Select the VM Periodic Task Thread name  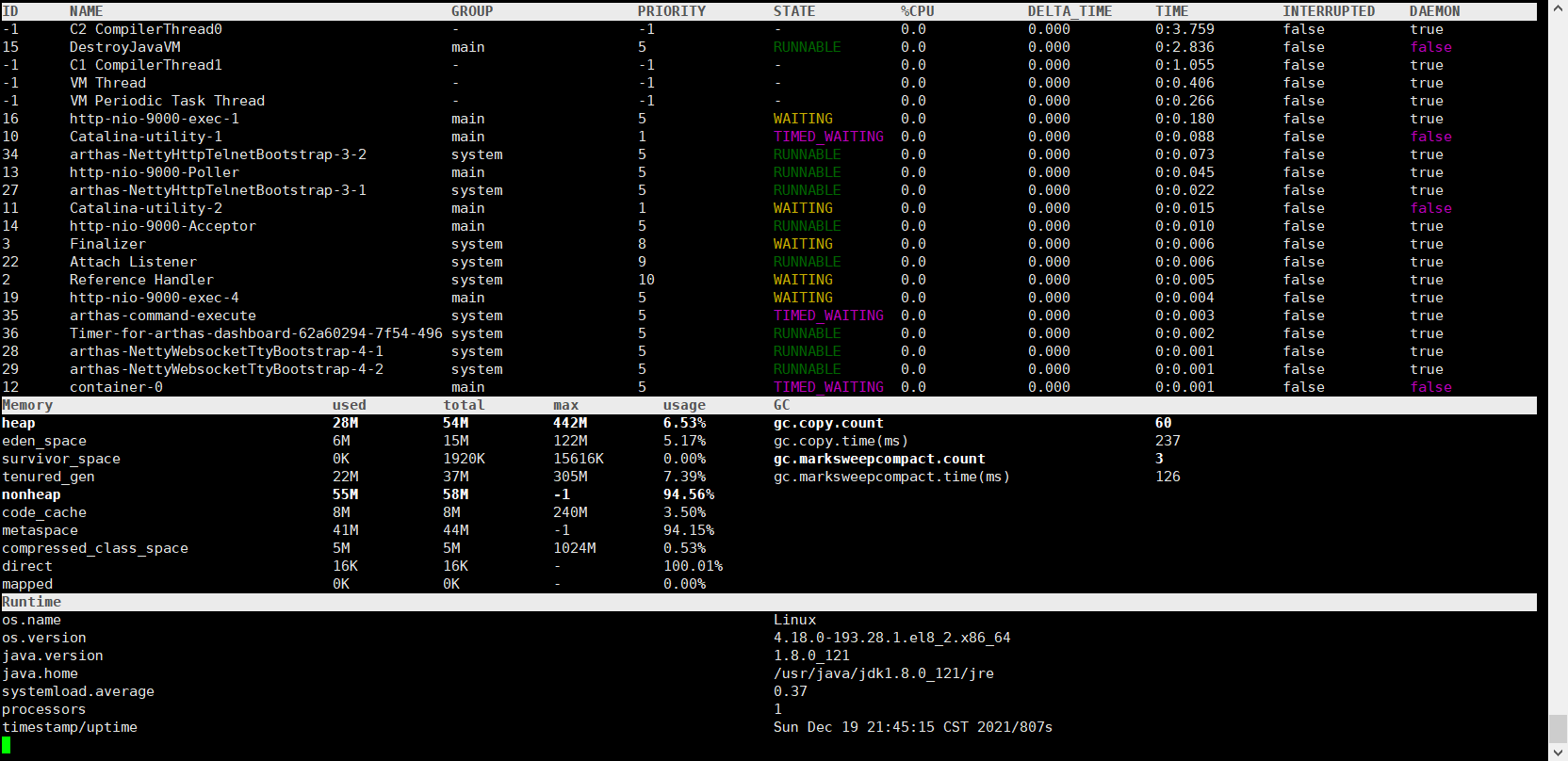[x=168, y=101]
